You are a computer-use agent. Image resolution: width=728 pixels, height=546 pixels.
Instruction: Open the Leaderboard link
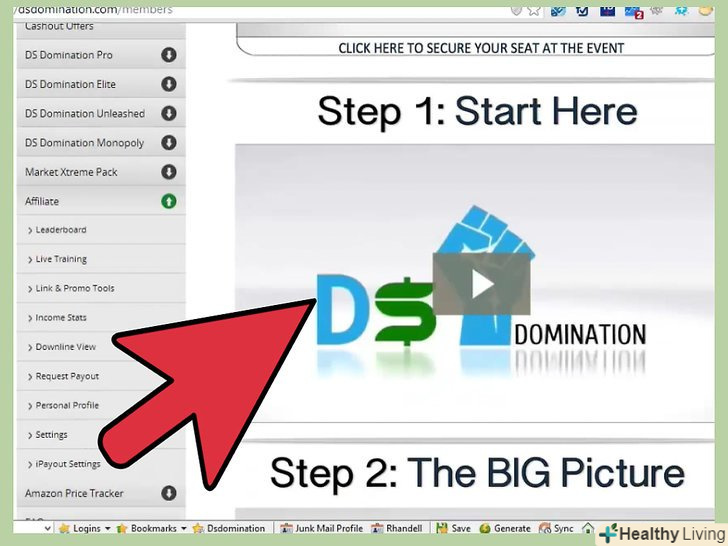(x=61, y=230)
